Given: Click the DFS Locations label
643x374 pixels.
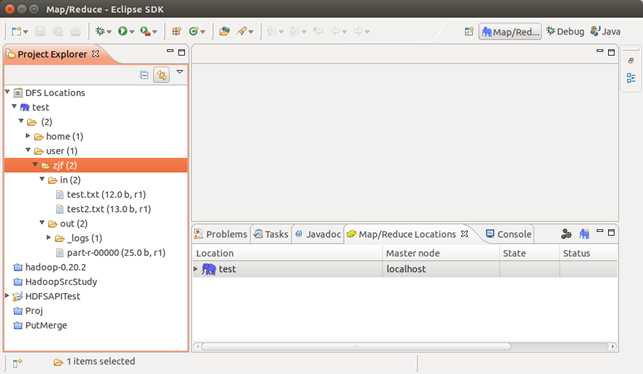Looking at the screenshot, I should [x=55, y=93].
